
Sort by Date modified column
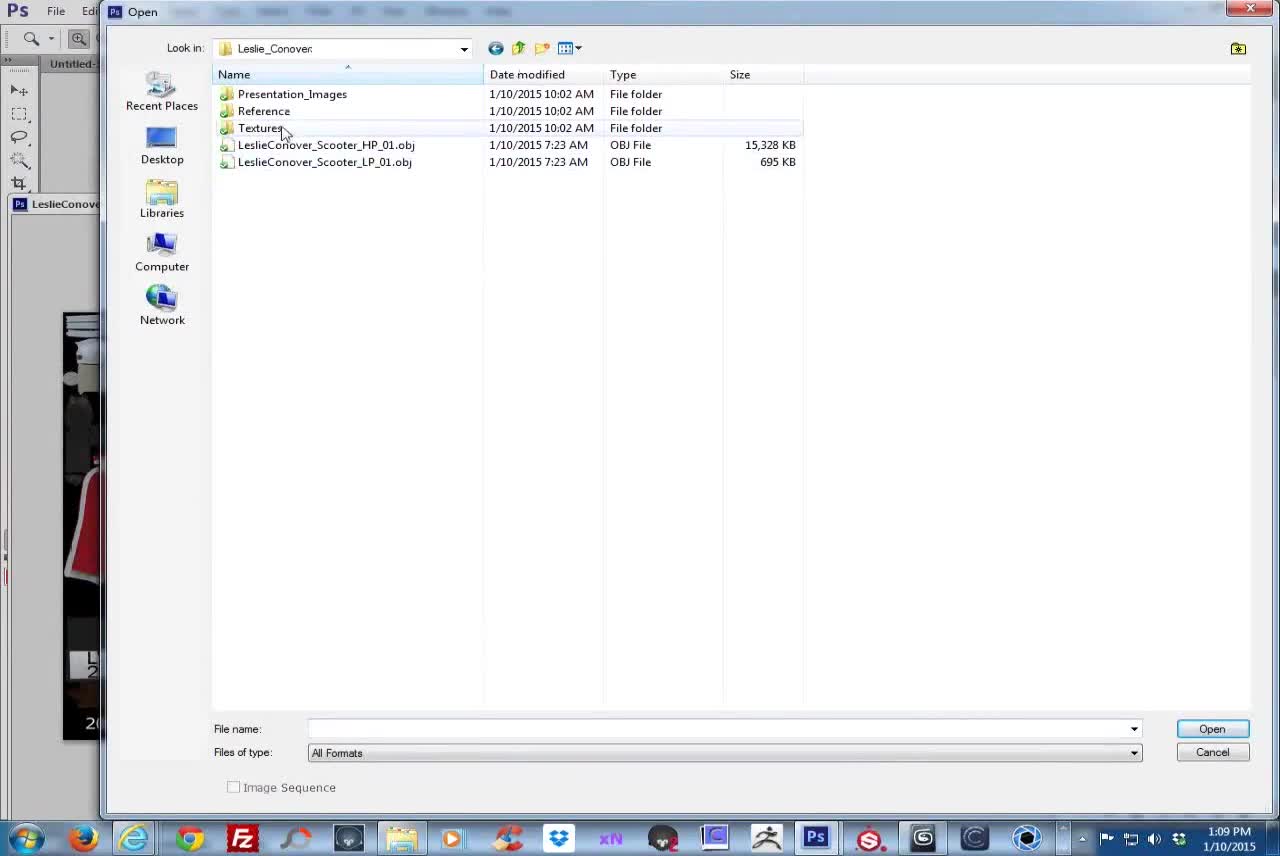544,75
